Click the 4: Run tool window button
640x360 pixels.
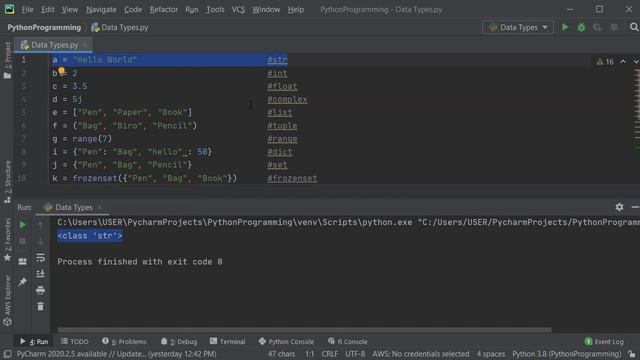tap(34, 341)
